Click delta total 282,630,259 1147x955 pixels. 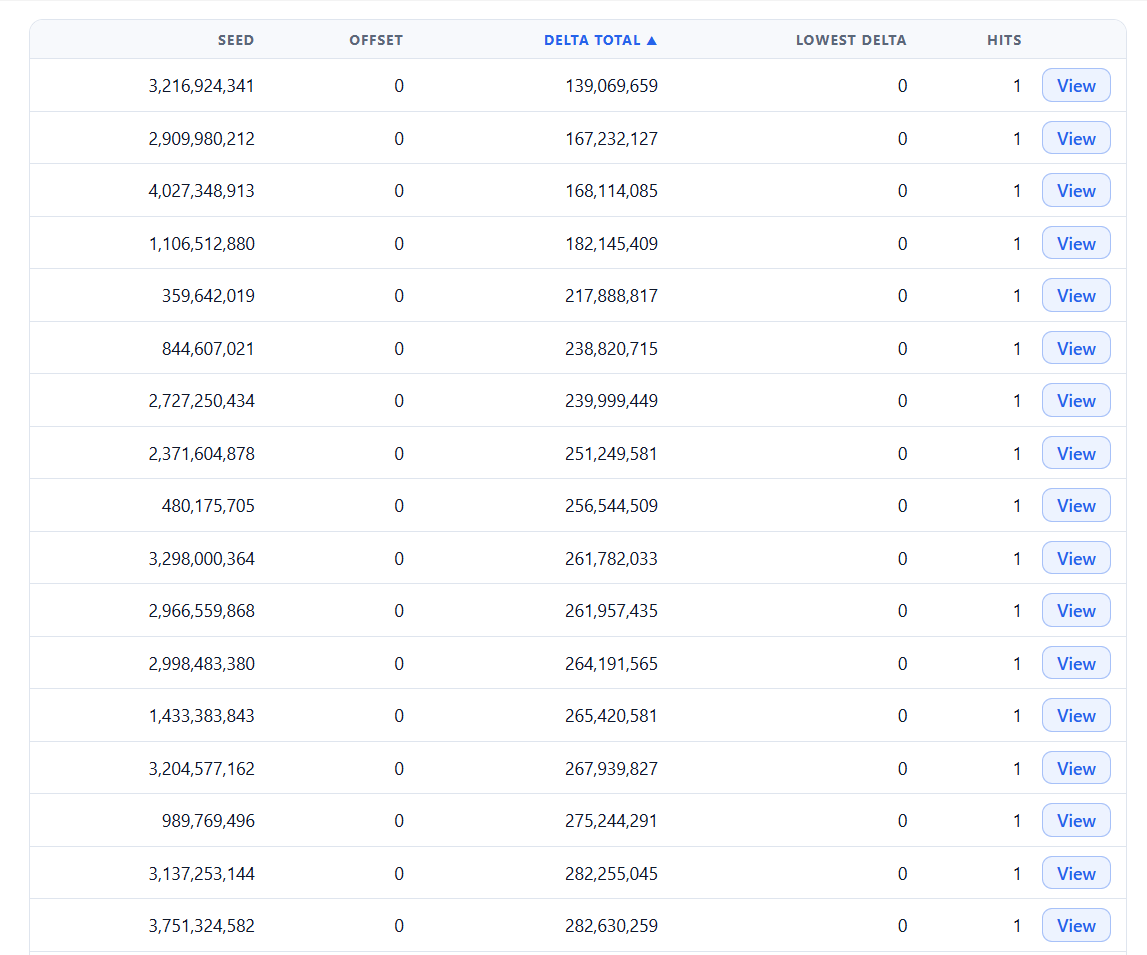pyautogui.click(x=611, y=926)
